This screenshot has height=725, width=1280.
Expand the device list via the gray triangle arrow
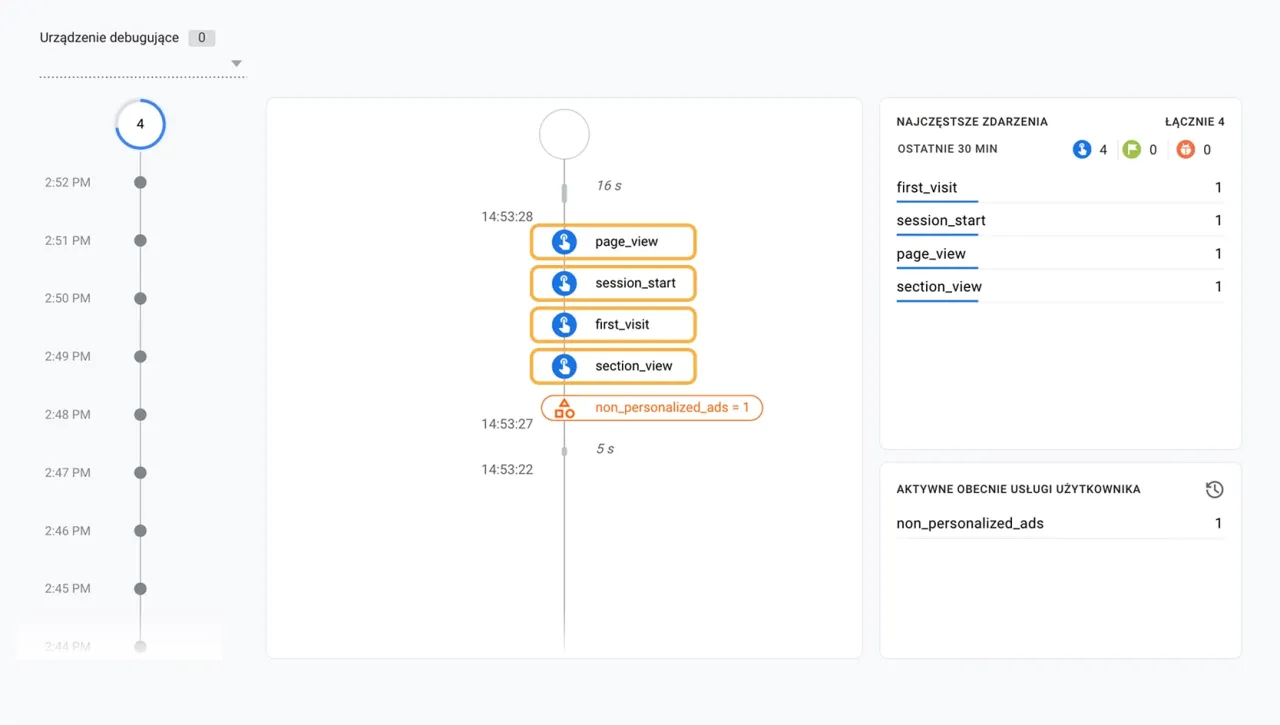tap(237, 63)
